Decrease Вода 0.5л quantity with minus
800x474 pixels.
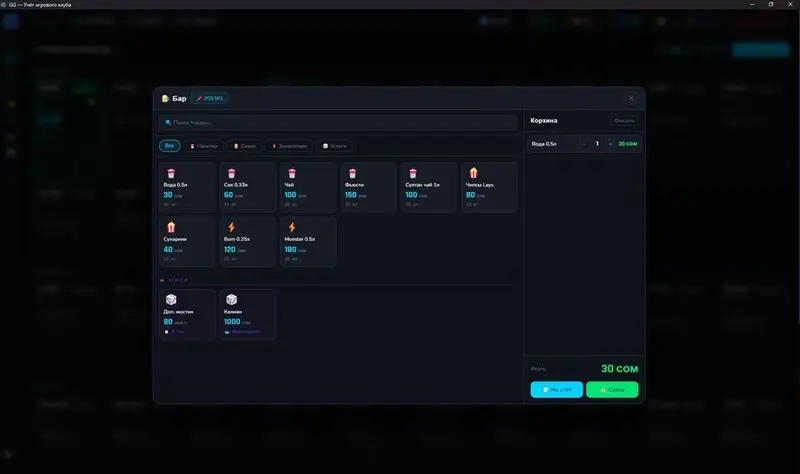pyautogui.click(x=584, y=144)
